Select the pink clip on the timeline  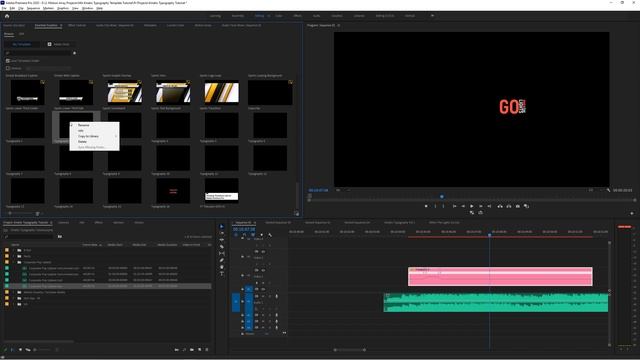(x=500, y=276)
